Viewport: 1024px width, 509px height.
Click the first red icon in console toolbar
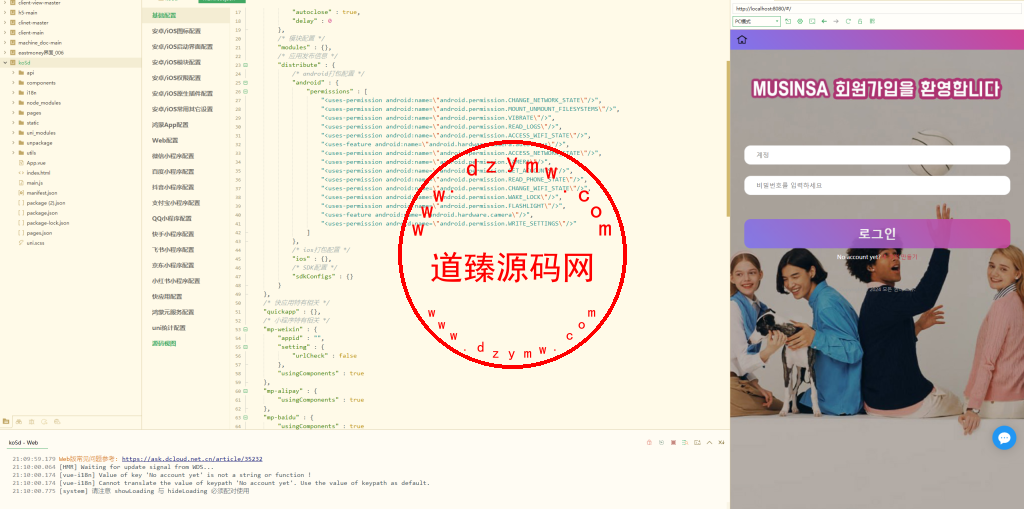649,442
